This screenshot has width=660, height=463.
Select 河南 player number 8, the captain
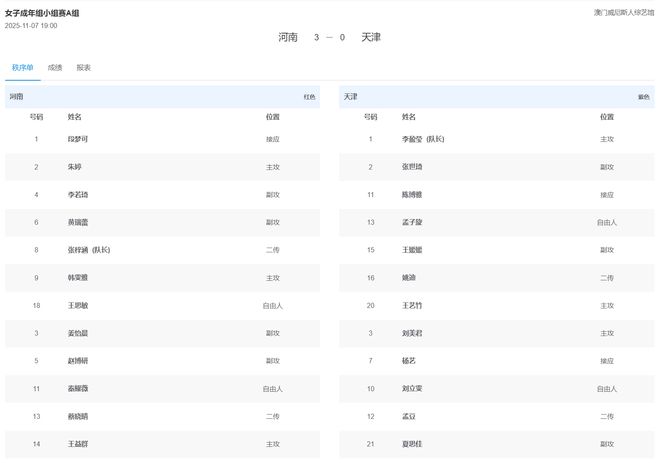click(x=89, y=249)
